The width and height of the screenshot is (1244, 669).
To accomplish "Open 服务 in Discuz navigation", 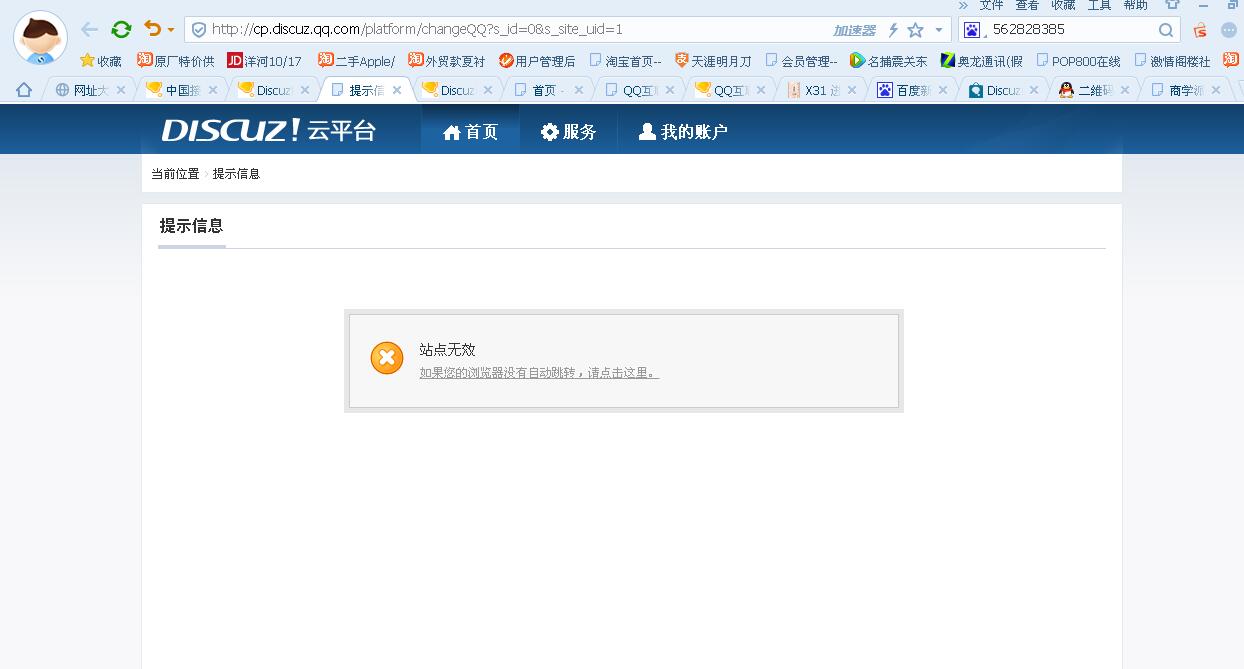I will click(x=568, y=131).
